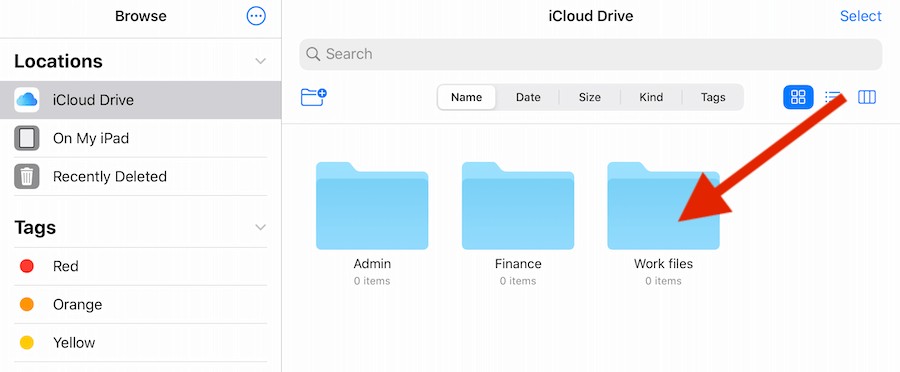Switch to icon grid view
The image size is (900, 372).
pos(798,97)
